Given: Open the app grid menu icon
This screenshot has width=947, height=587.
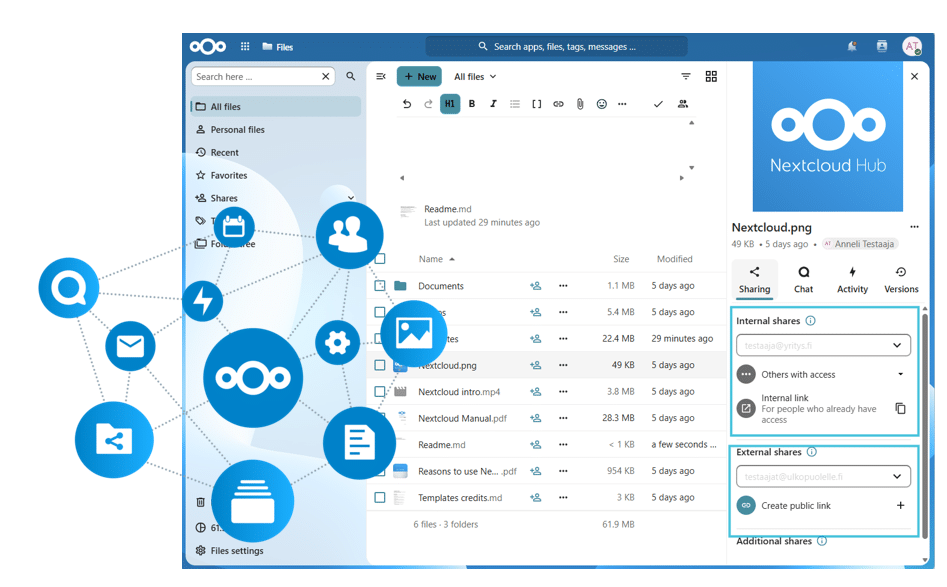Looking at the screenshot, I should click(x=245, y=47).
